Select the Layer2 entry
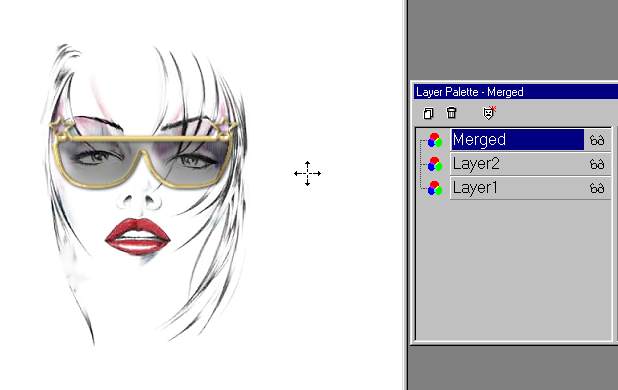Viewport: 618px width, 390px height. [x=517, y=164]
